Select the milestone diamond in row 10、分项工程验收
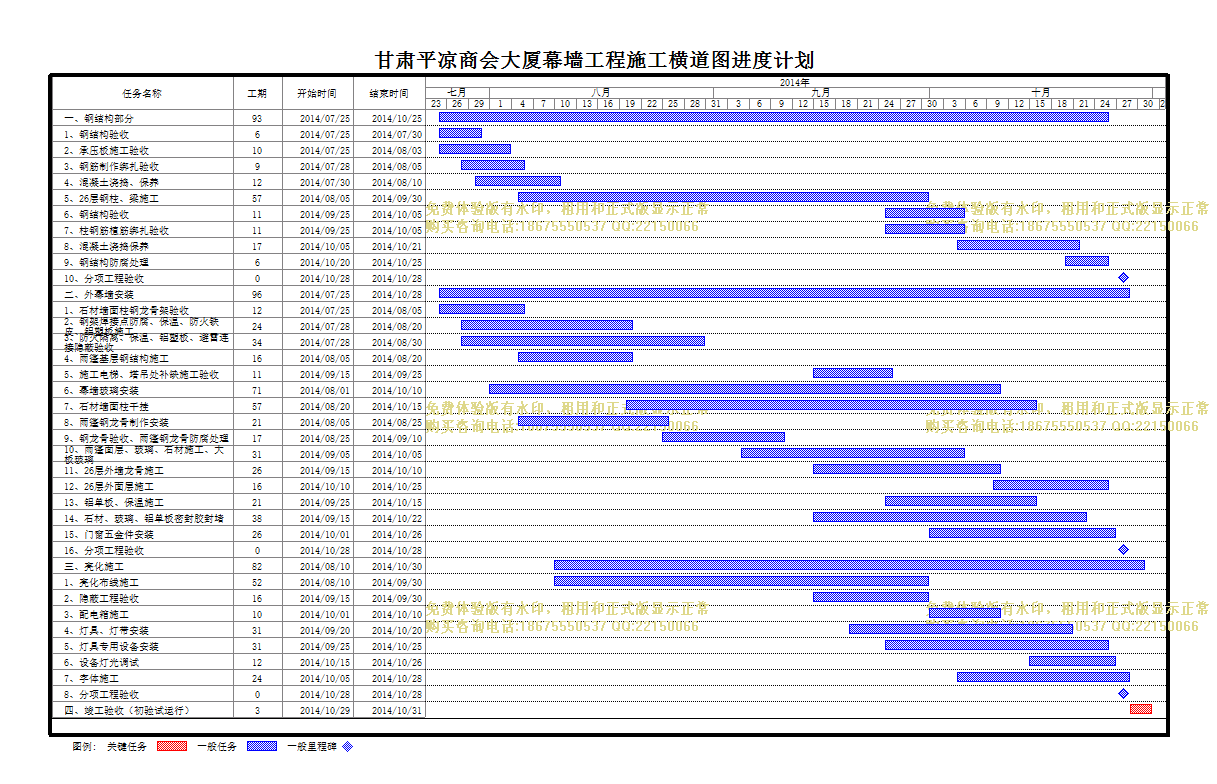The image size is (1217, 784). click(1123, 278)
